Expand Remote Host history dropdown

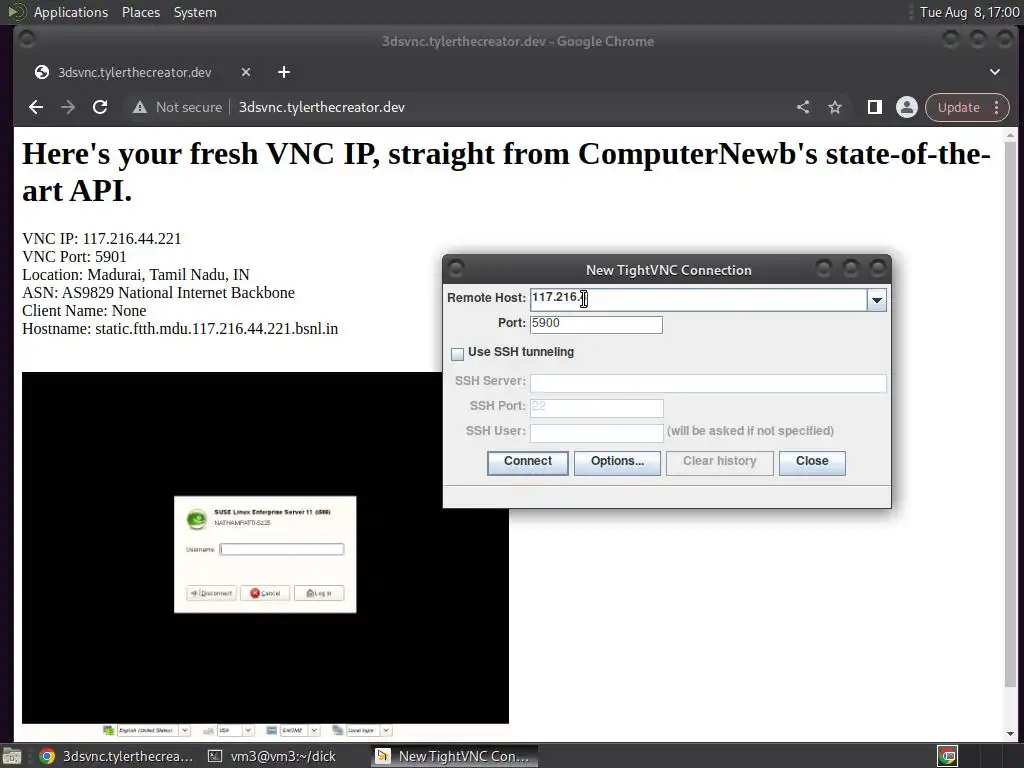coord(876,300)
